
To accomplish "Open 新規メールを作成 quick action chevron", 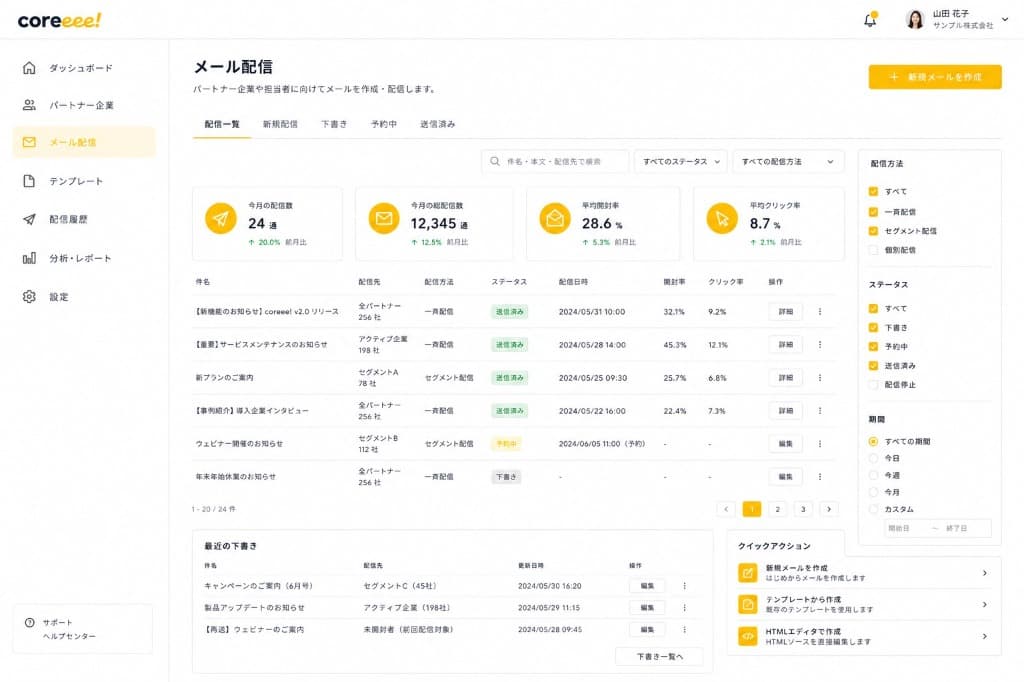I will tap(985, 573).
